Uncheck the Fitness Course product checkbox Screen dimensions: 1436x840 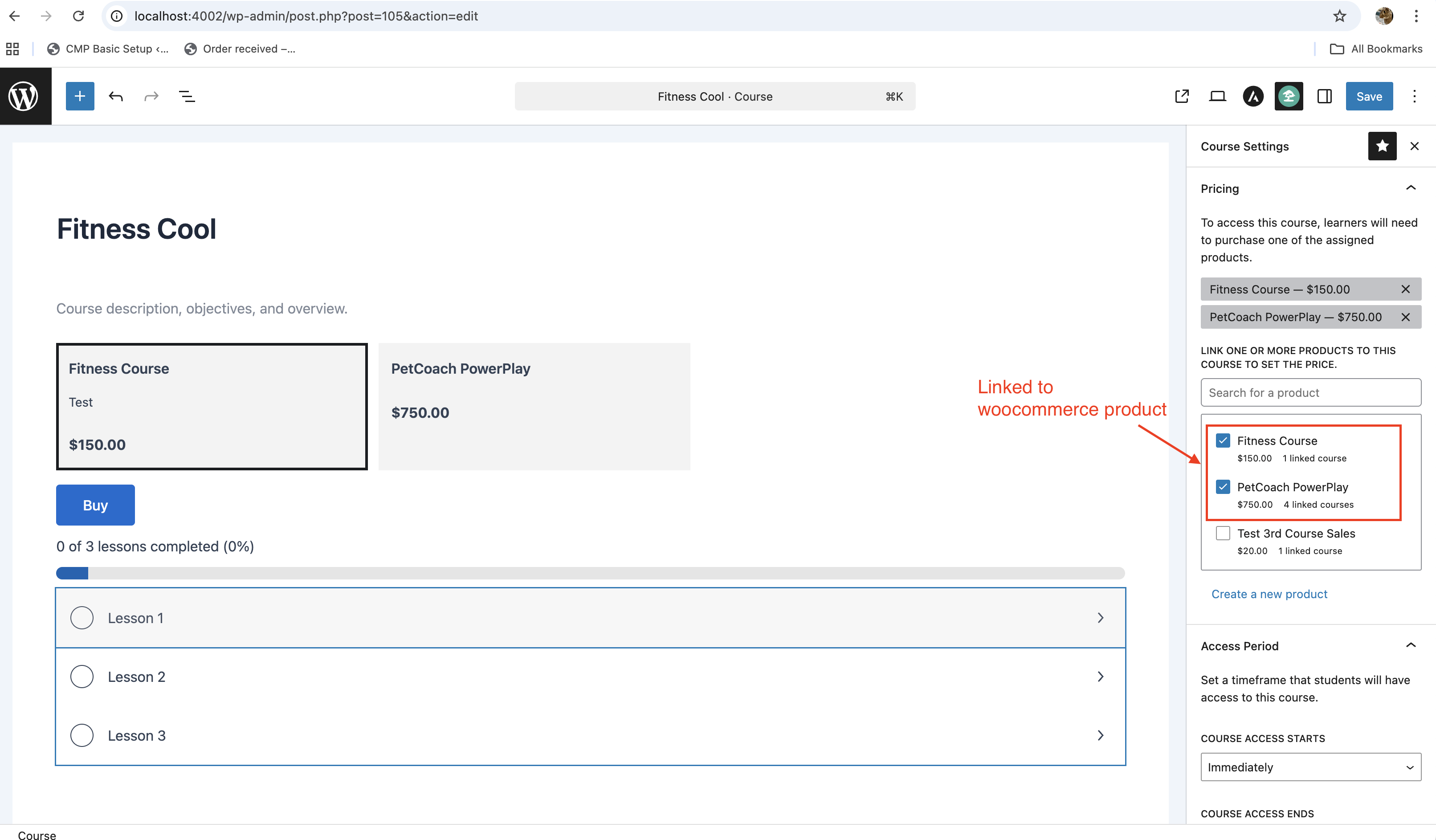pos(1223,440)
